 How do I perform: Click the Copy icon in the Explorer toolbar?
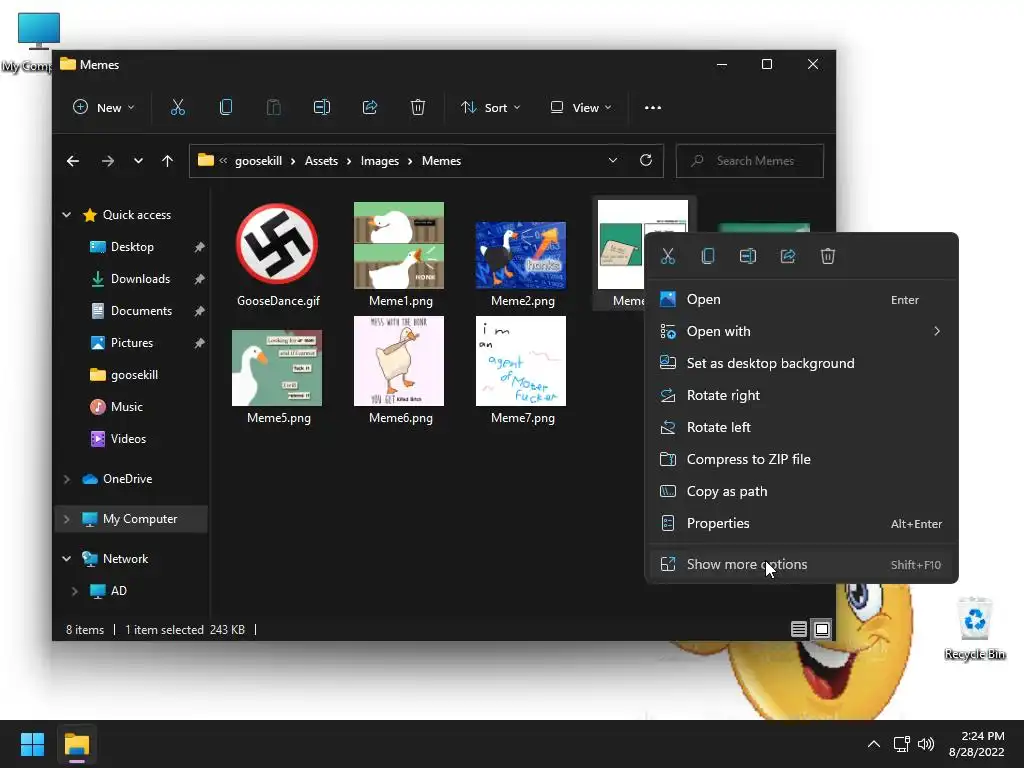click(225, 108)
